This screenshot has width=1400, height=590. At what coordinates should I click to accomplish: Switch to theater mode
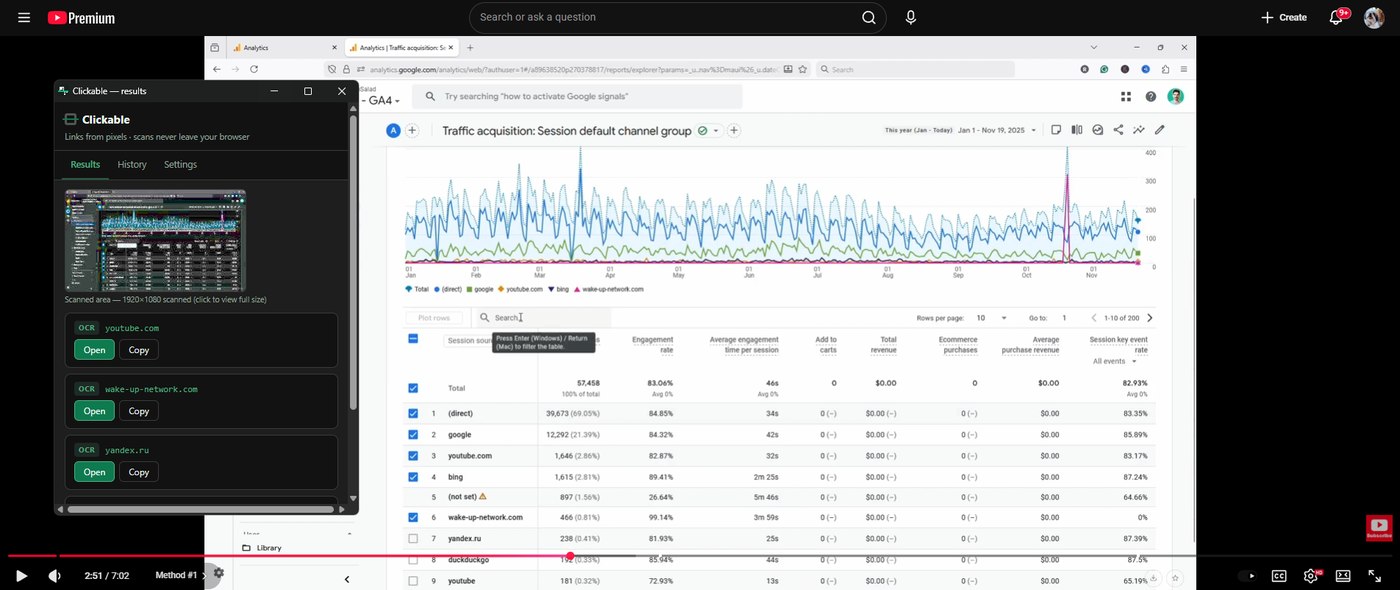pyautogui.click(x=1343, y=576)
